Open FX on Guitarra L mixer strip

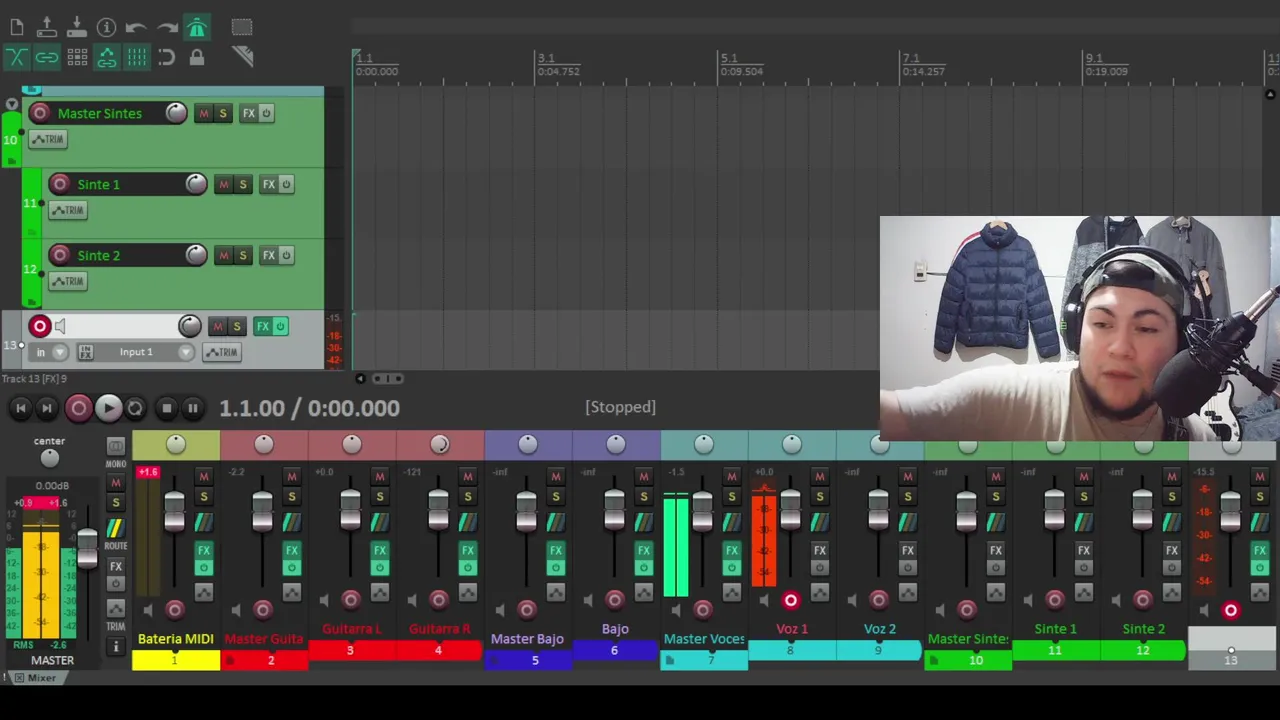379,550
